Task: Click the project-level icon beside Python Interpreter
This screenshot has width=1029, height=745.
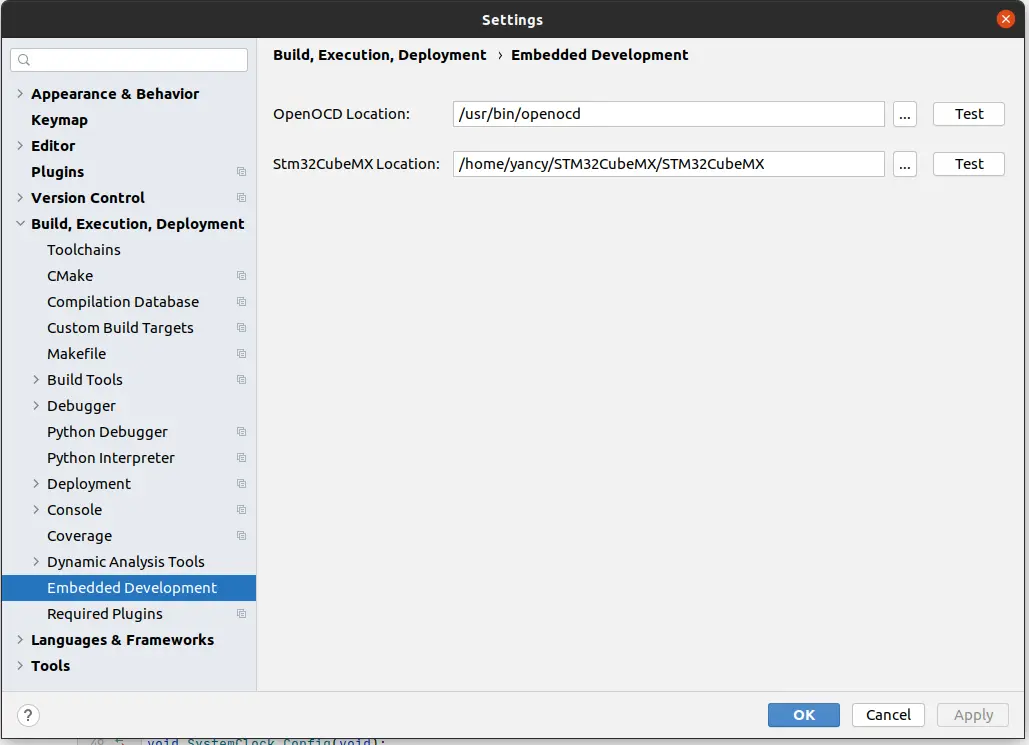Action: coord(242,458)
